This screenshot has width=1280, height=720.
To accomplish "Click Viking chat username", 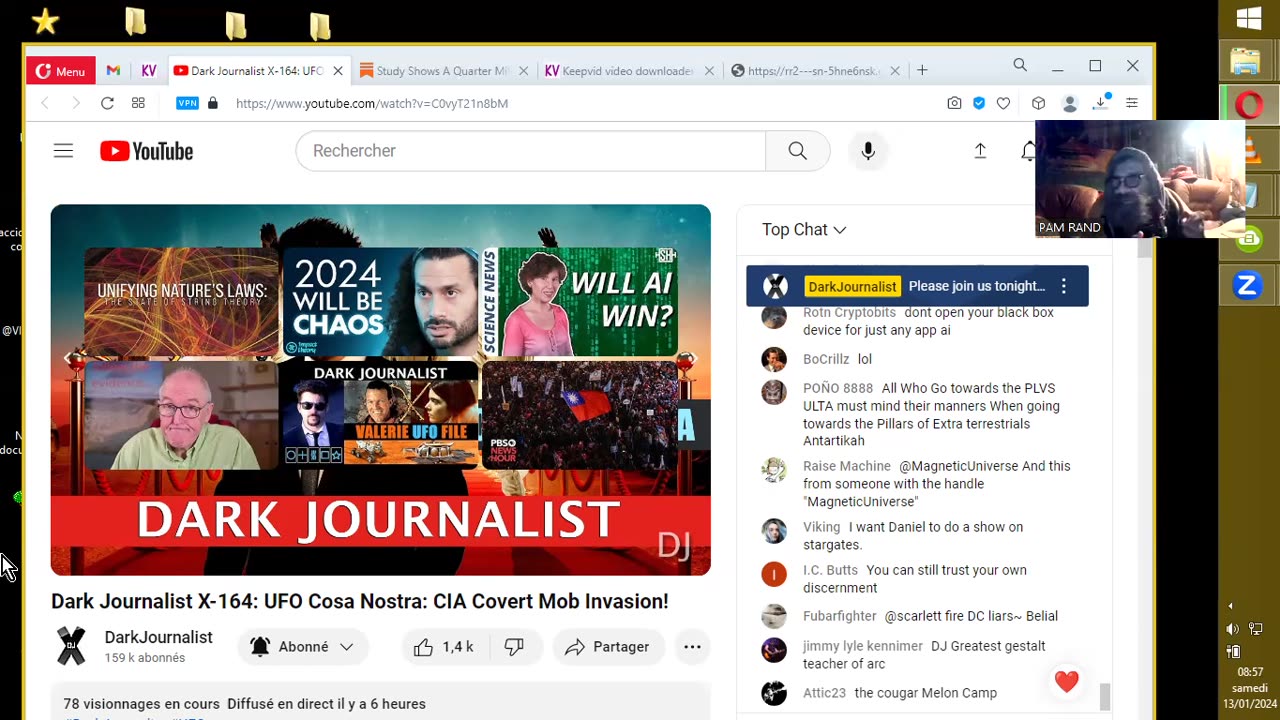I will click(x=822, y=527).
